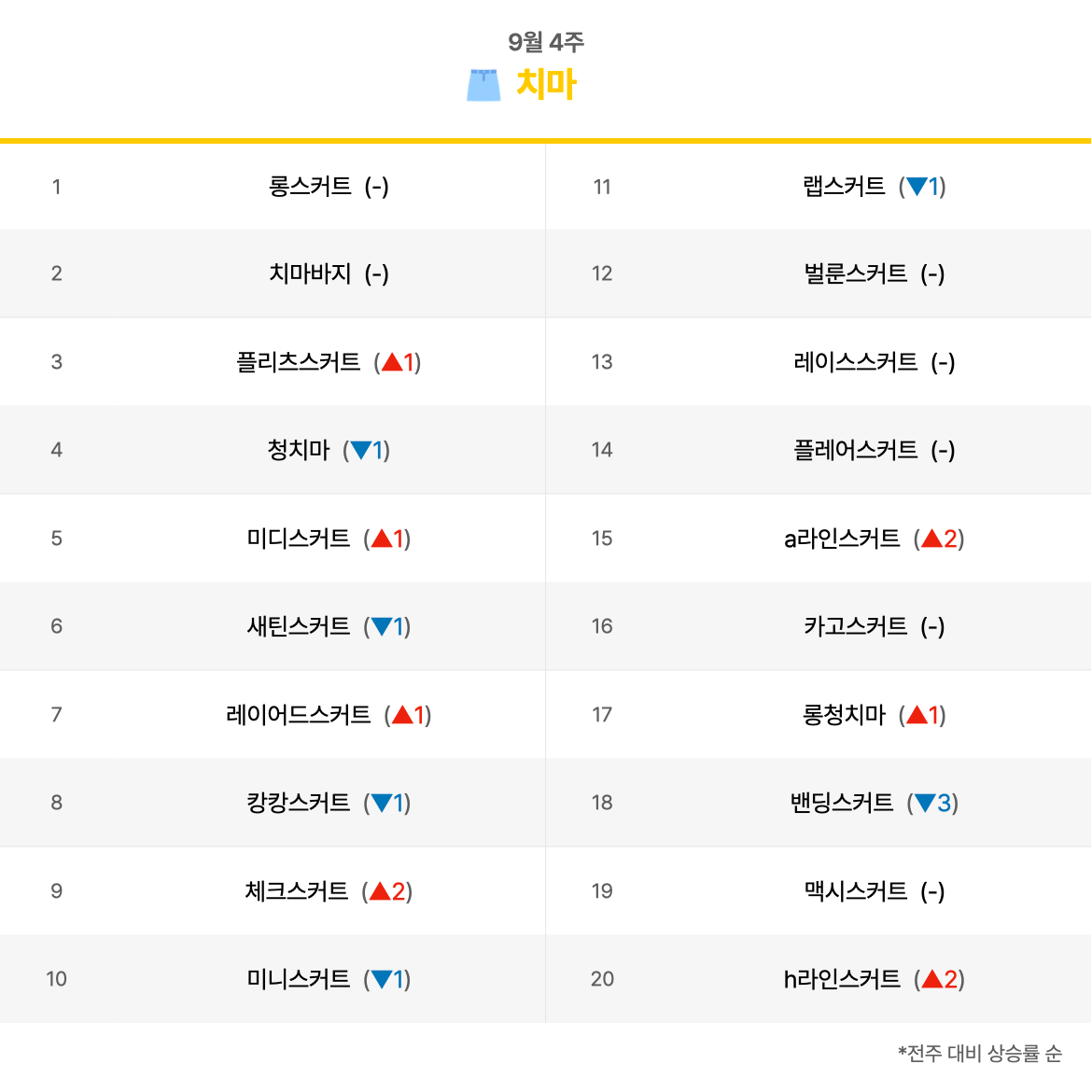Open the 레이어드스커트 entry
The image size is (1092, 1092).
298,715
